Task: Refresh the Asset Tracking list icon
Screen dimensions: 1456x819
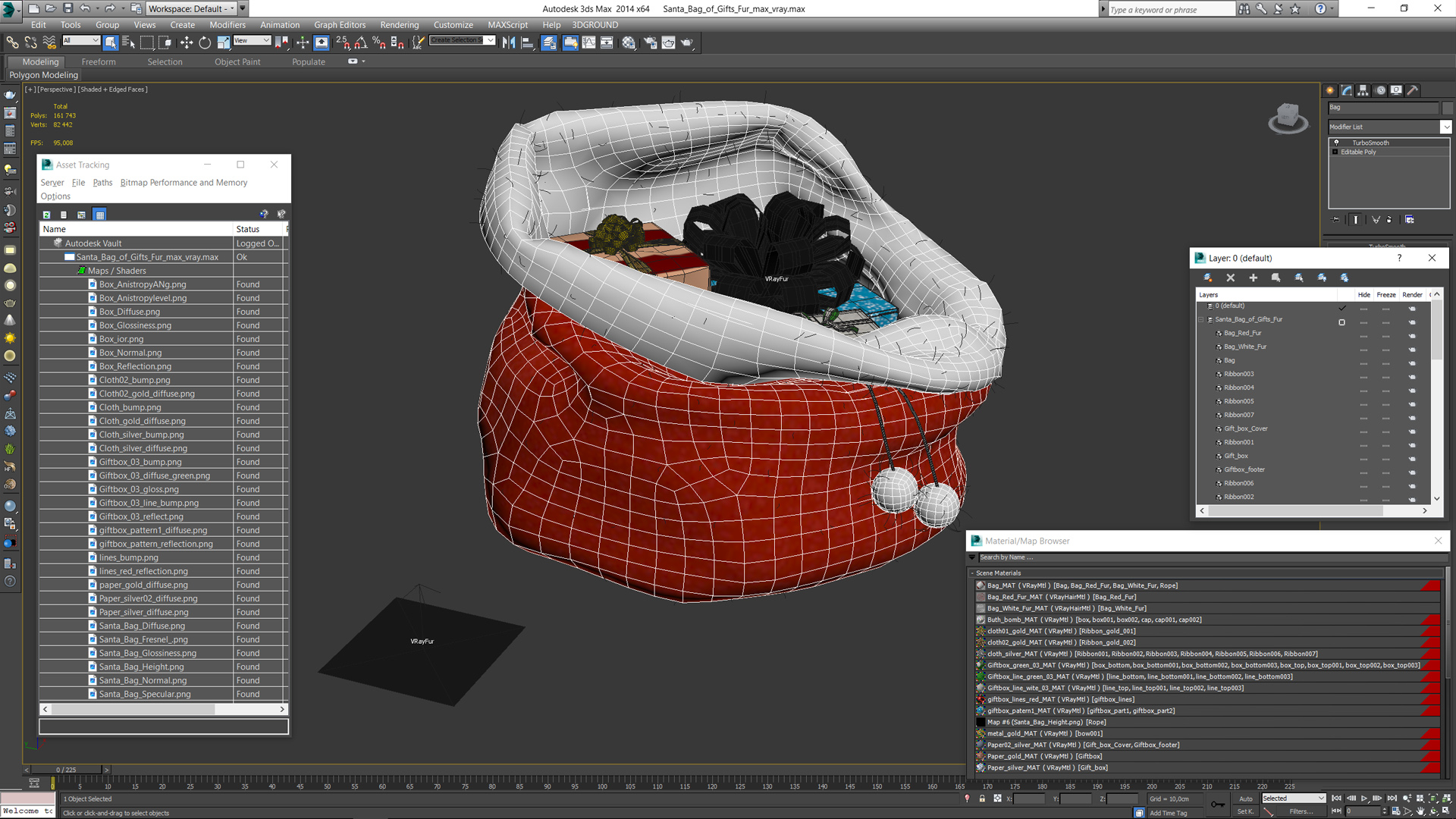Action: pos(46,215)
